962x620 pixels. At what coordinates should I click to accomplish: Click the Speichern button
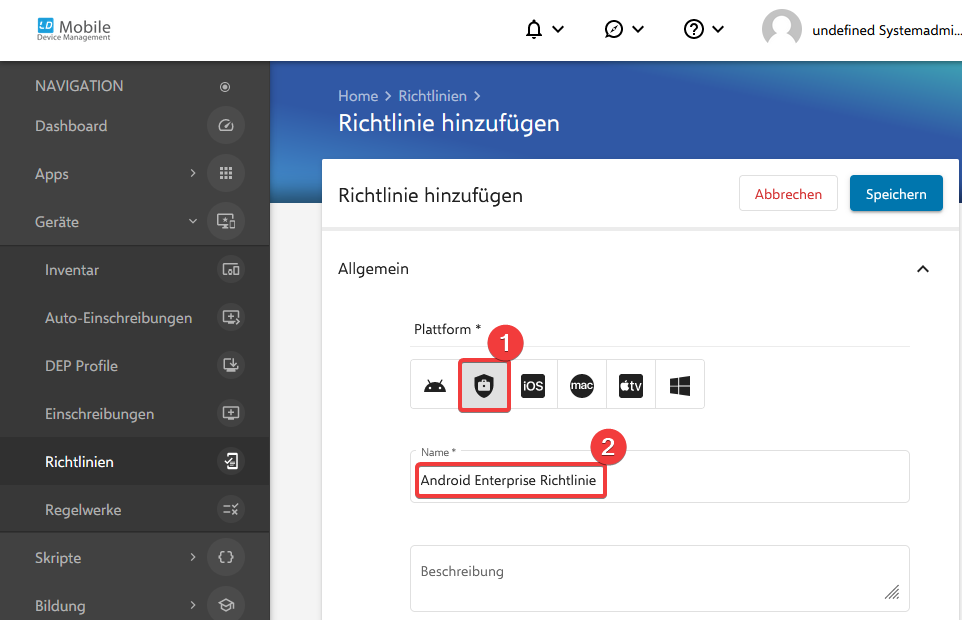pyautogui.click(x=896, y=194)
